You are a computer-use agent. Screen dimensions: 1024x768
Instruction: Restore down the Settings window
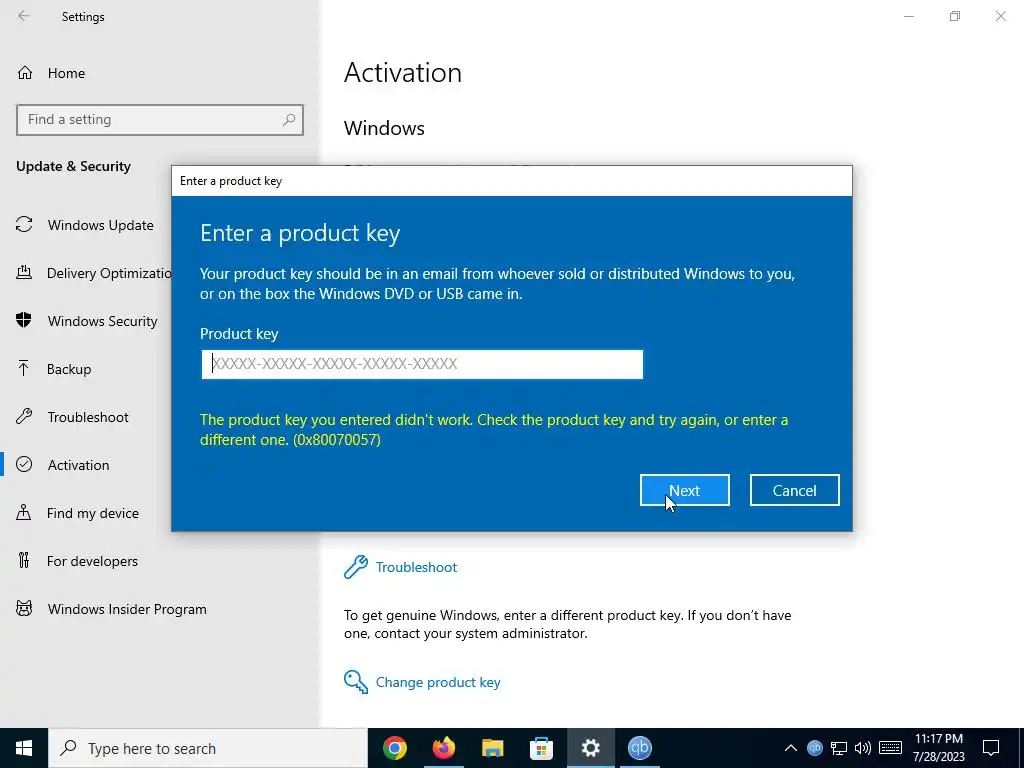tap(955, 16)
